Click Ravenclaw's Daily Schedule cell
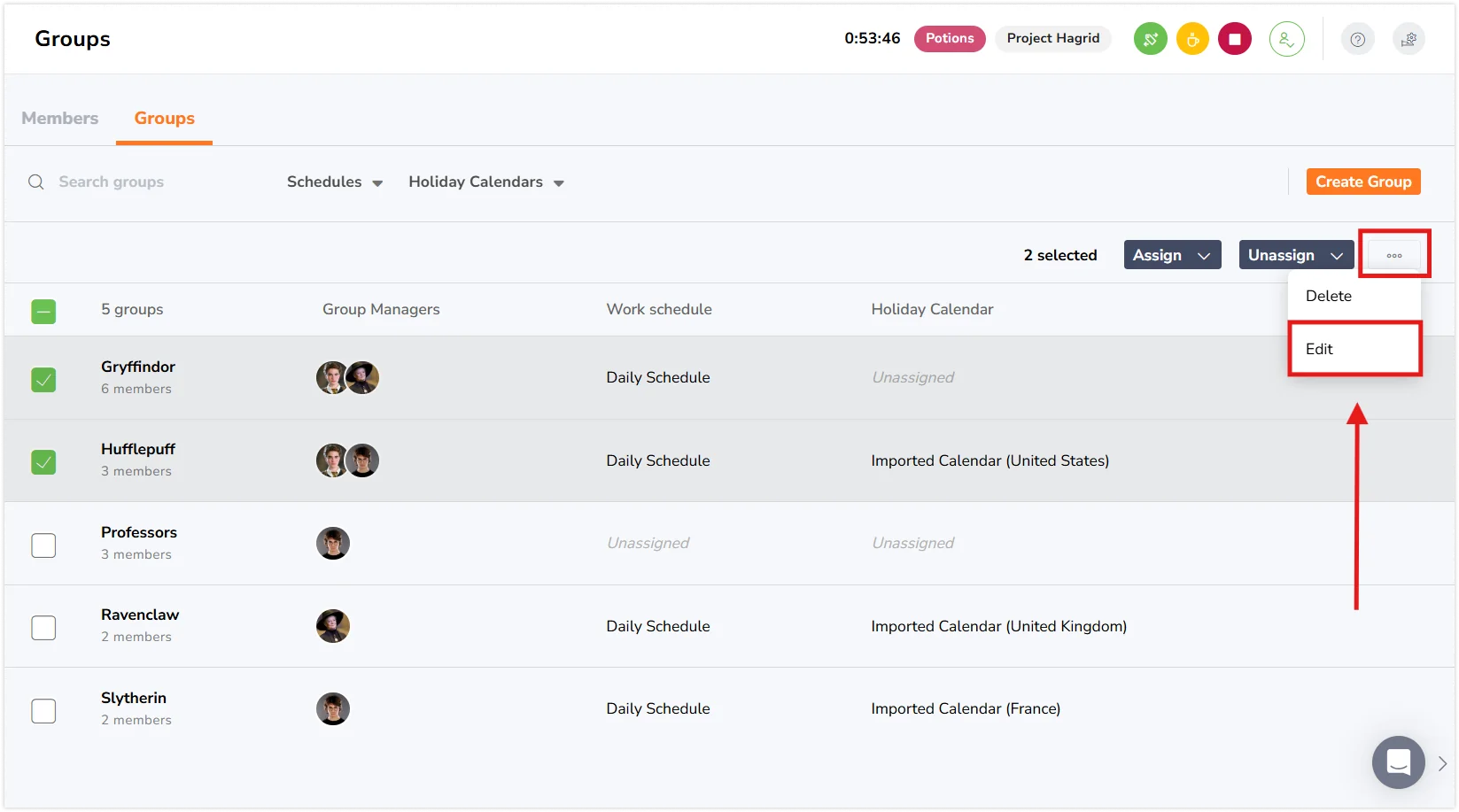 point(658,626)
